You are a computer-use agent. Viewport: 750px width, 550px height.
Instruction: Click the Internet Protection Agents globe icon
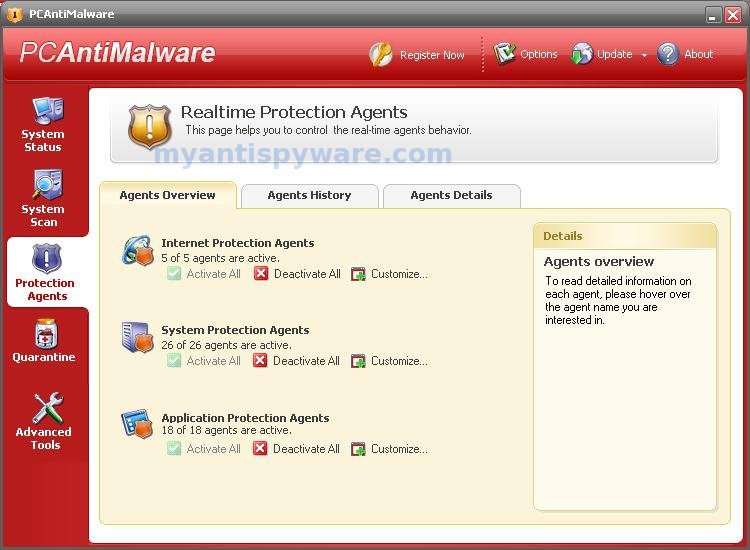coord(137,250)
